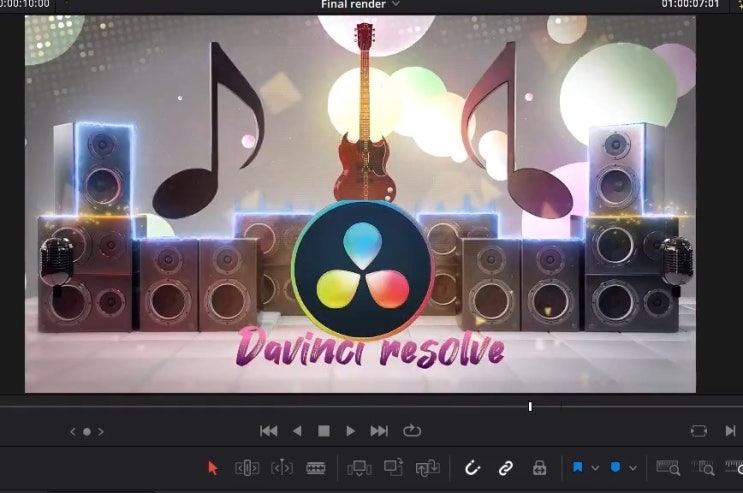Toggle timeline Snapping magnet
Screen dimensions: 743x493
472,468
